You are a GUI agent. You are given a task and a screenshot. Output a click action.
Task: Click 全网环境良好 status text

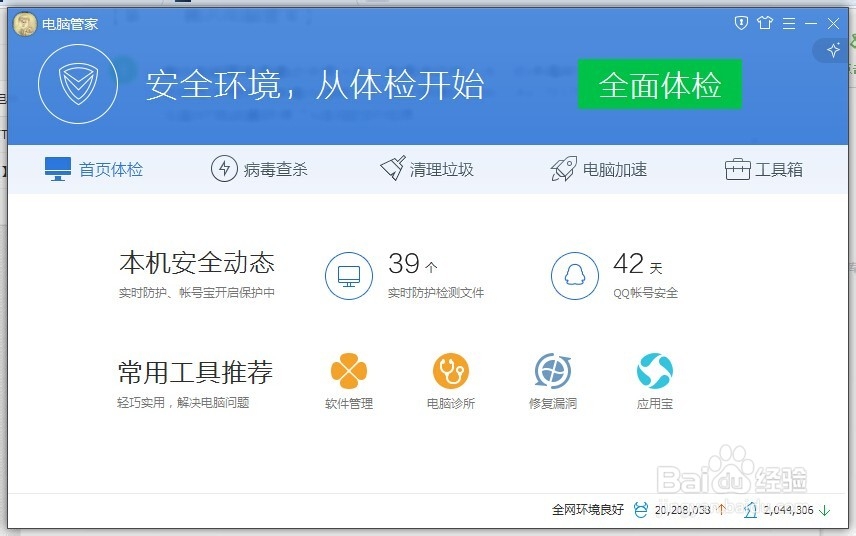click(x=587, y=510)
